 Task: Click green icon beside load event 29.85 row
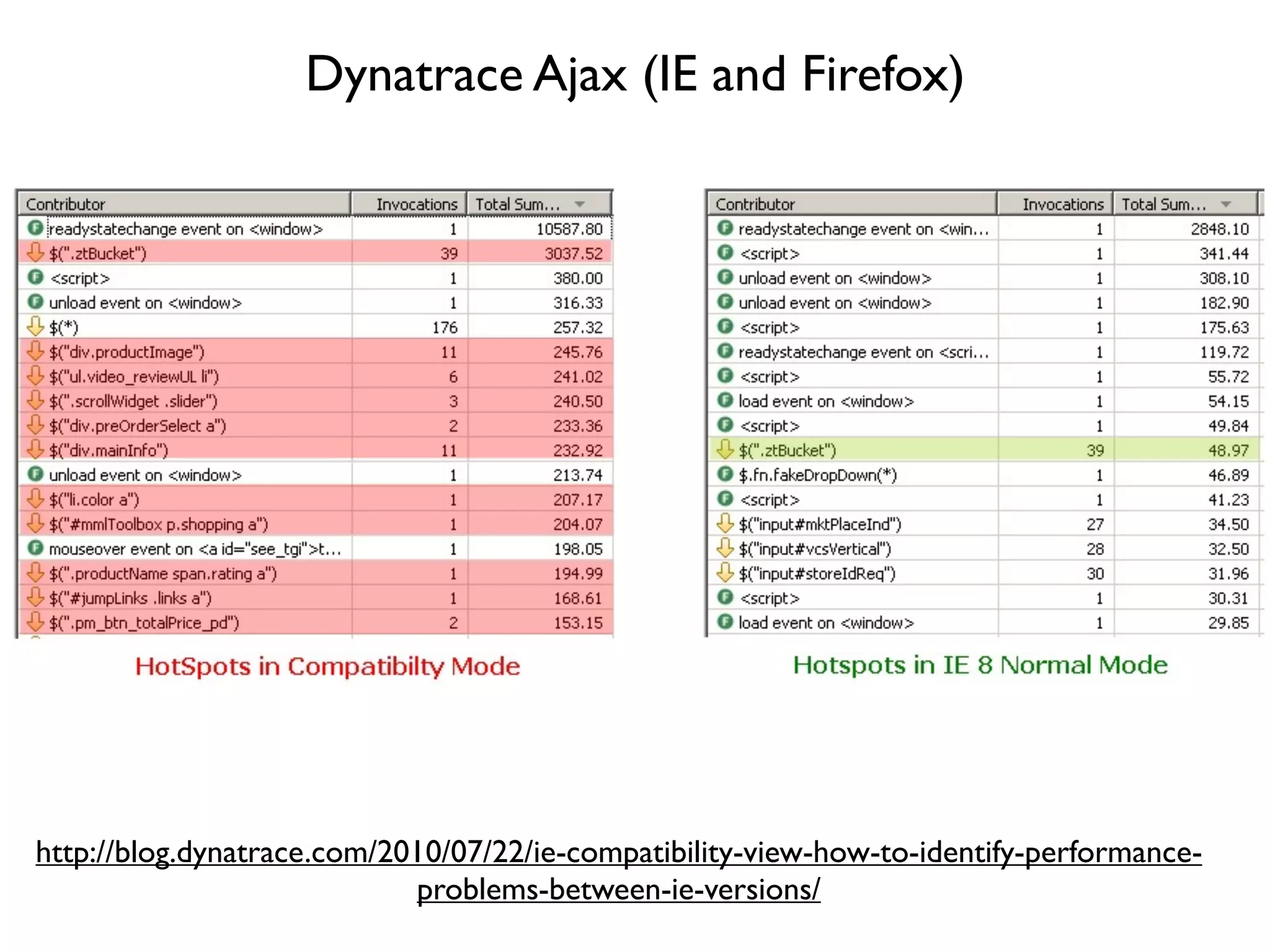[x=725, y=622]
